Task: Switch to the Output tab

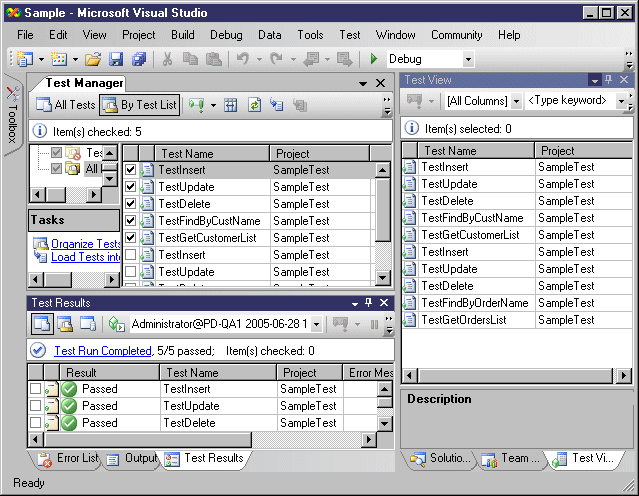Action: pos(132,459)
